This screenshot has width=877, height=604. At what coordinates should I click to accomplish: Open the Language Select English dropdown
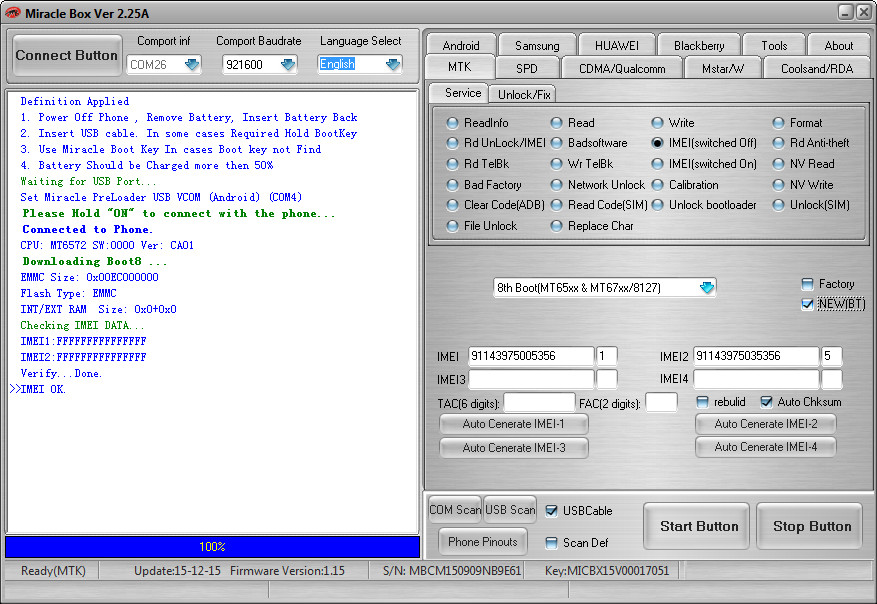(393, 64)
